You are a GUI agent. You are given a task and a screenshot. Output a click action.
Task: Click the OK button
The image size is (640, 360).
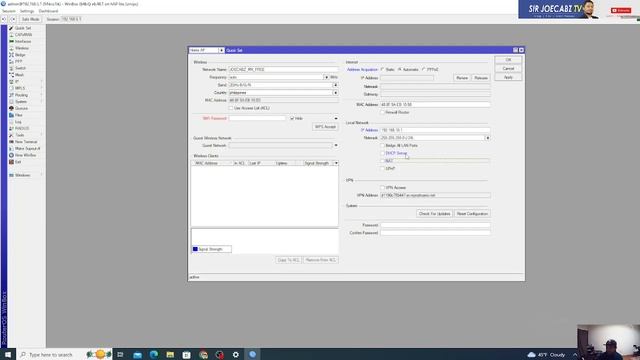[508, 60]
